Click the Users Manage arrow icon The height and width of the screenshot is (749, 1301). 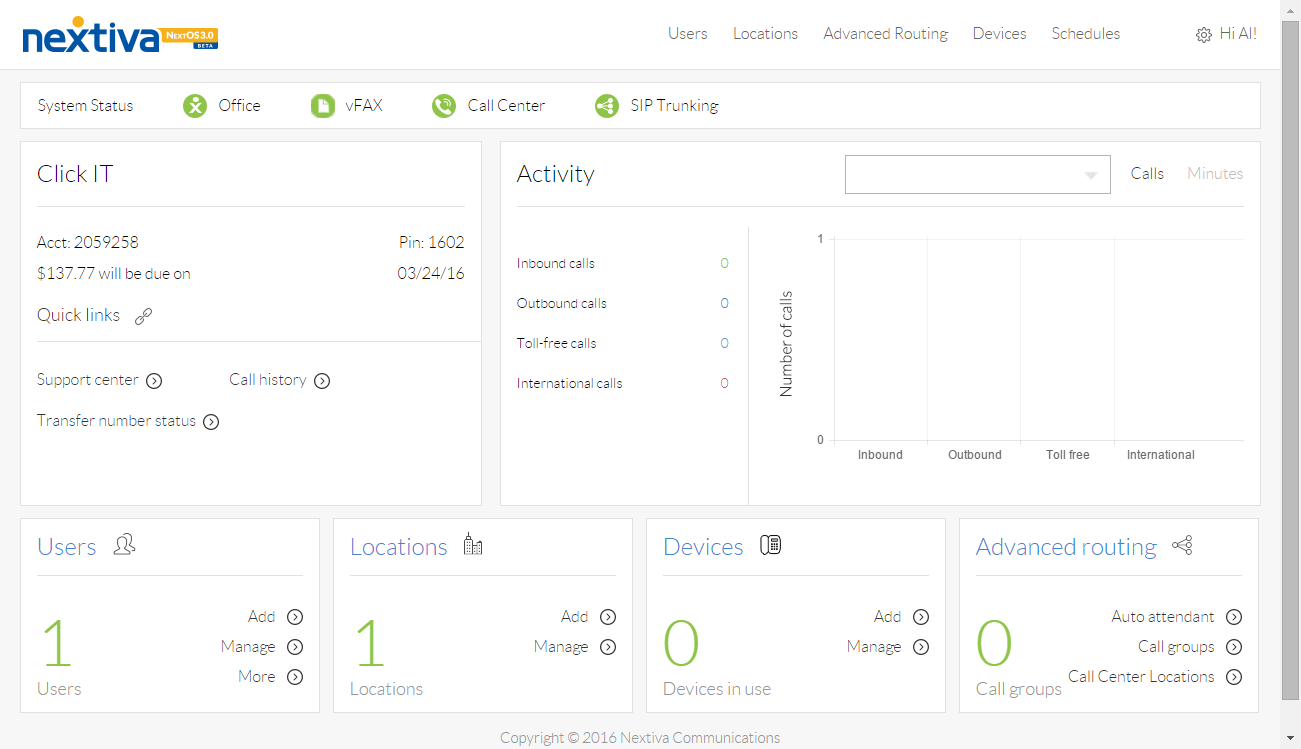point(295,647)
